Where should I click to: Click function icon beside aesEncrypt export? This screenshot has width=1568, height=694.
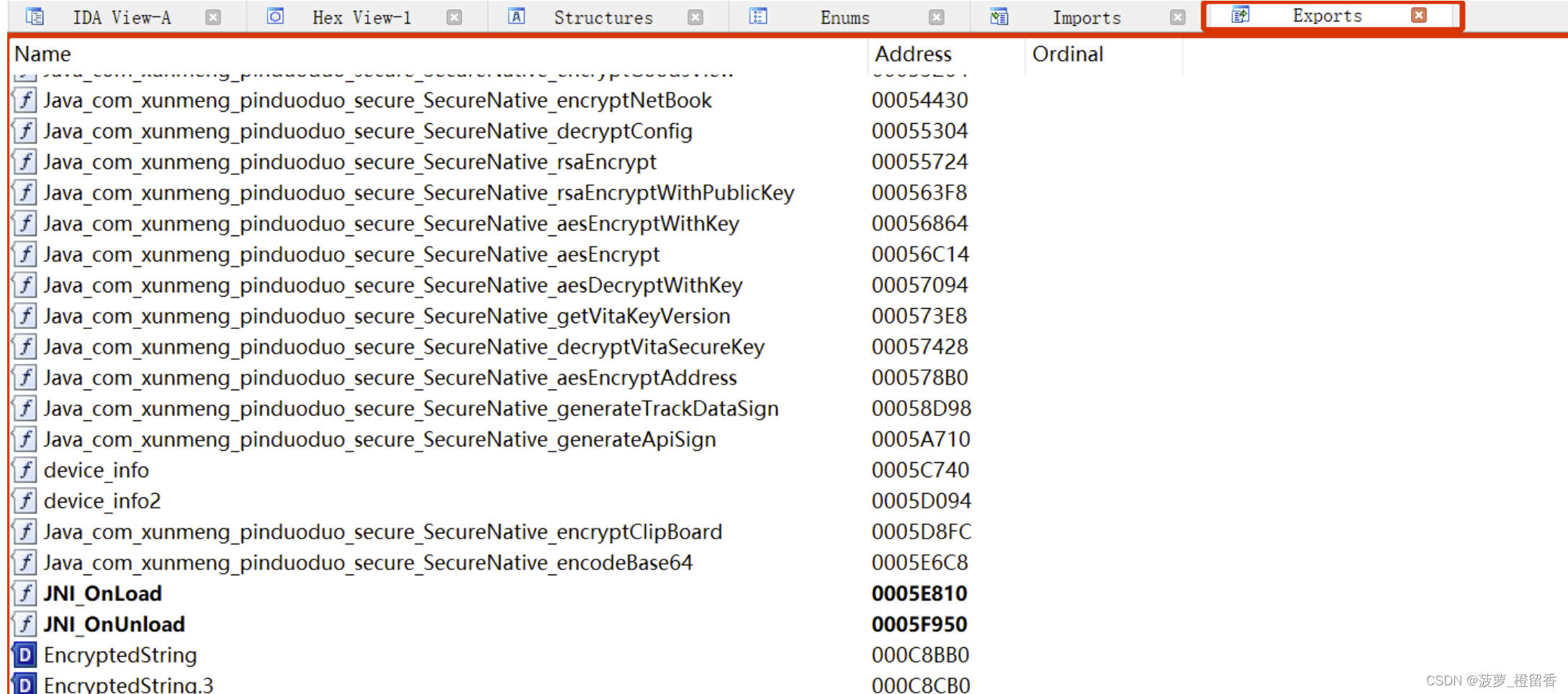coord(25,255)
